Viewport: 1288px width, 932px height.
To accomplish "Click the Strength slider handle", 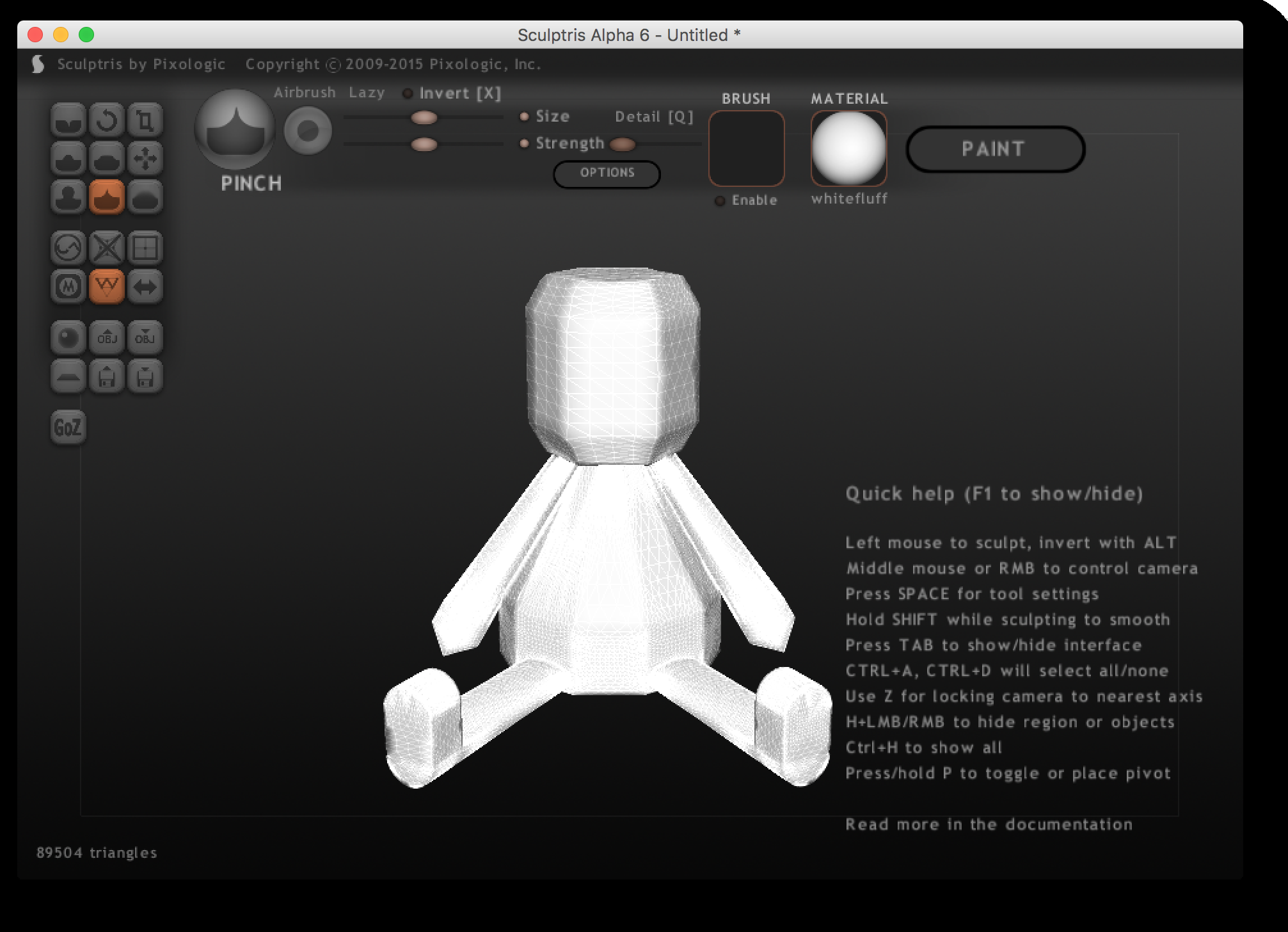I will [424, 145].
